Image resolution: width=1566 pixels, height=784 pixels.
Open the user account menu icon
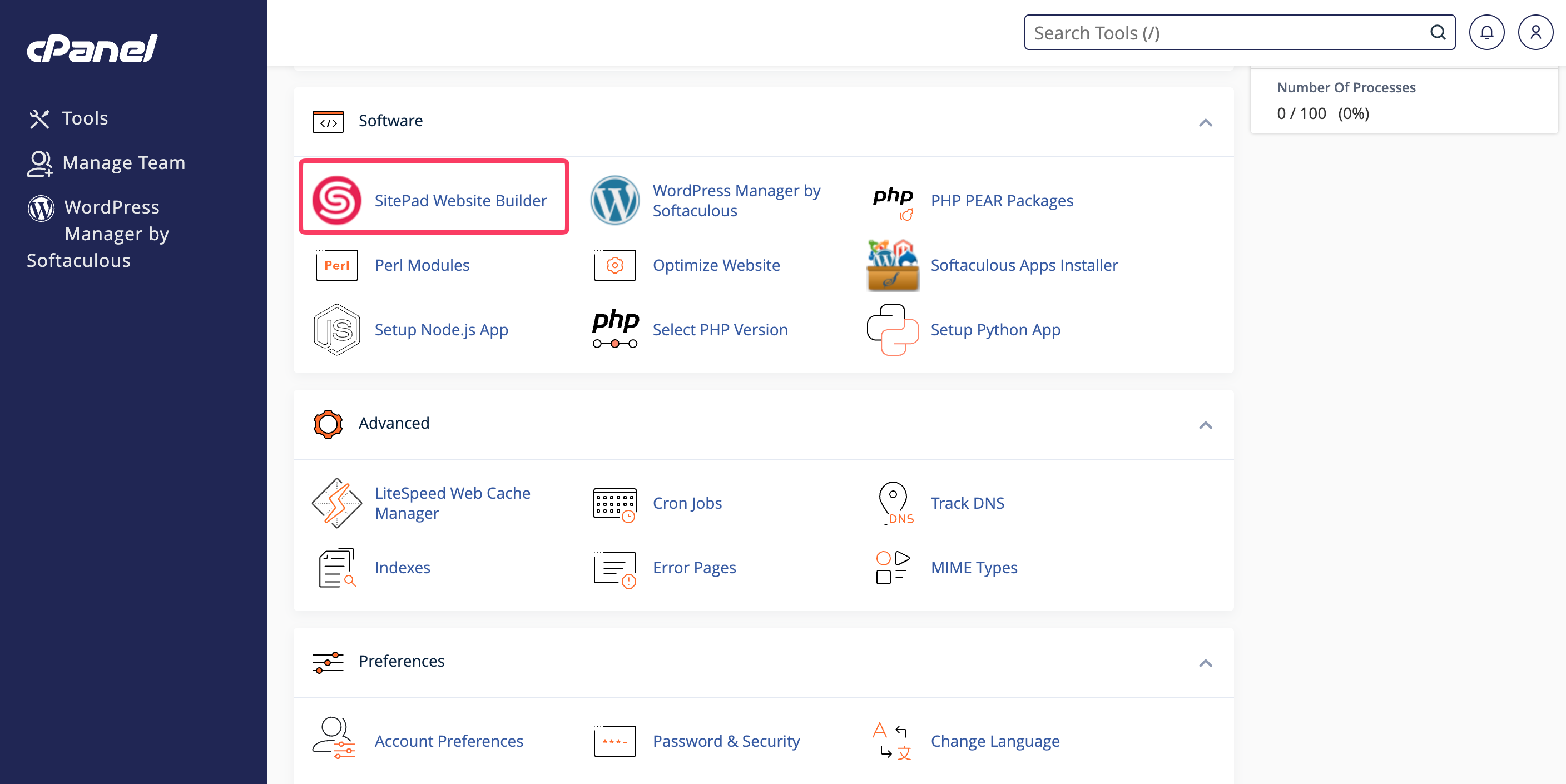pyautogui.click(x=1535, y=32)
